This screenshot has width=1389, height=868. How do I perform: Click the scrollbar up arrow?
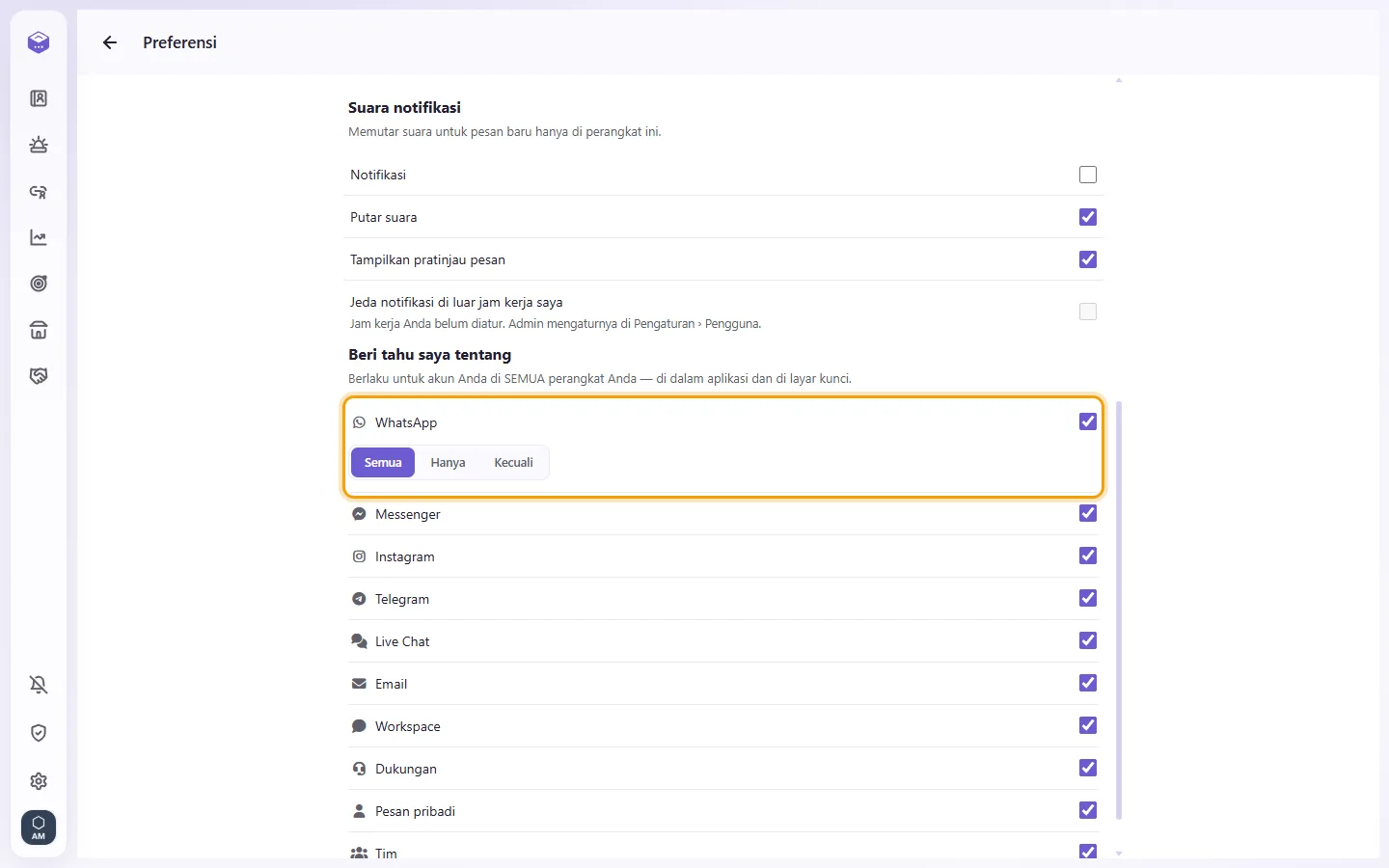(1119, 80)
